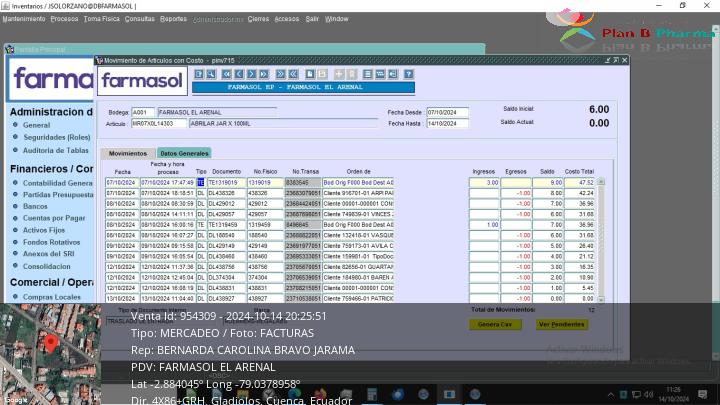Open Consolidacion in sidebar
720x405 pixels.
click(47, 266)
